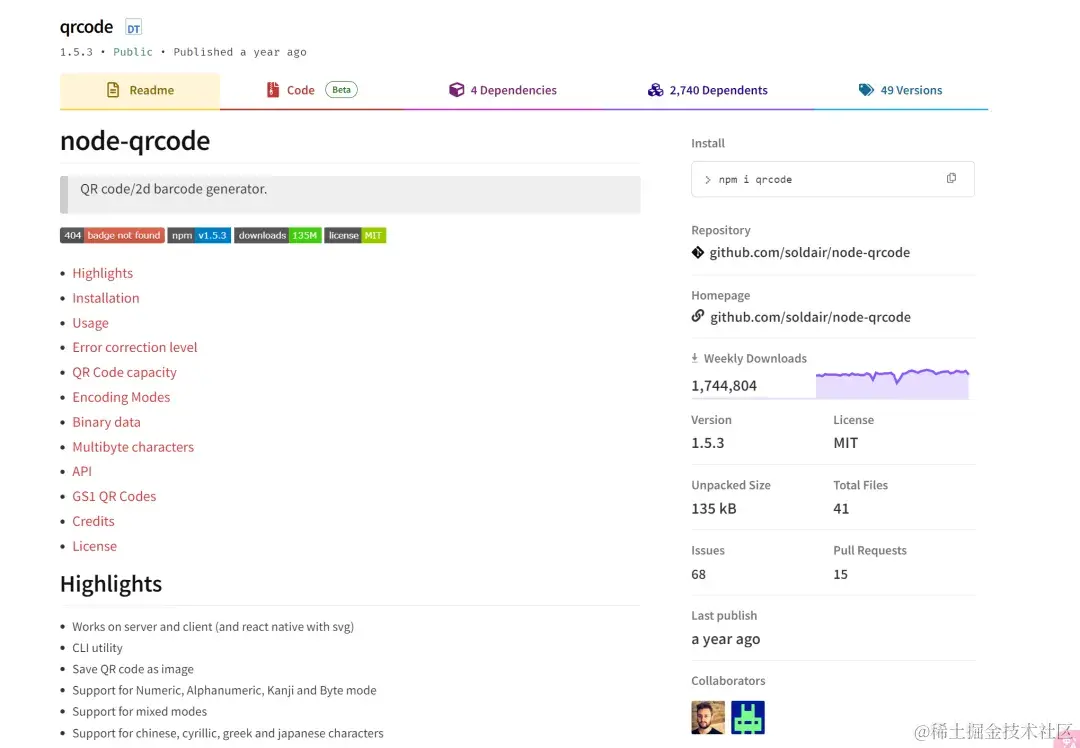Select the npm i qrcode command field
The image size is (1080, 748).
click(832, 179)
